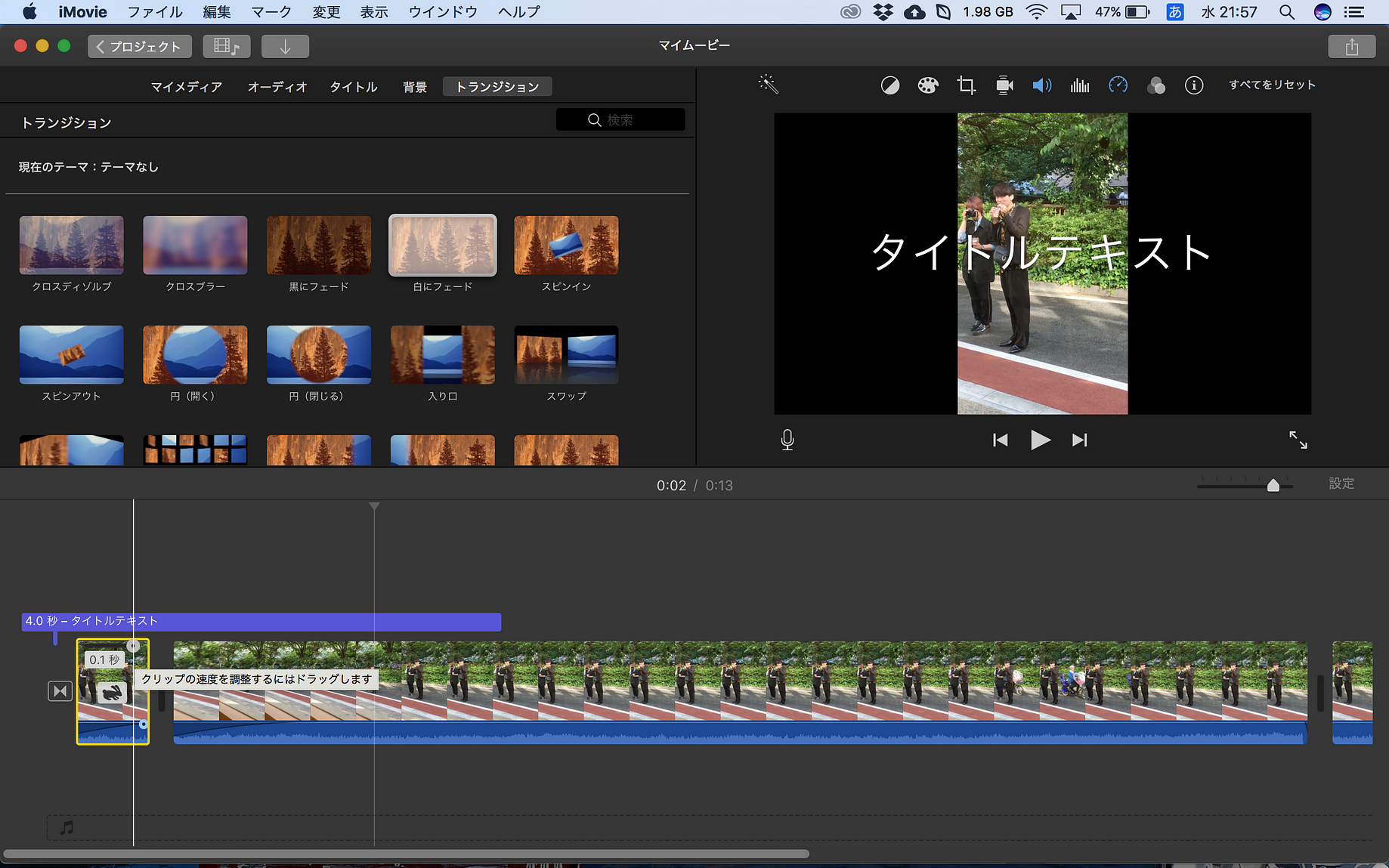Click the speed adjustment handle on selected clip
Screen dimensions: 1389x868
[x=133, y=646]
